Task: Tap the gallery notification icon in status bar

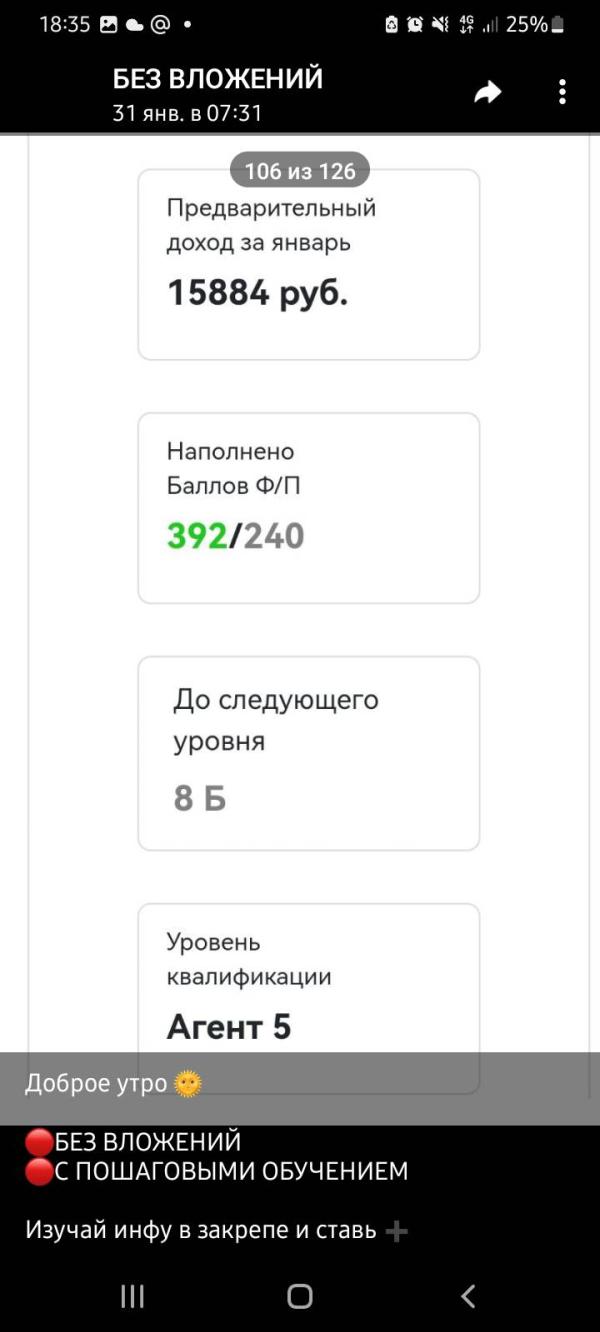Action: (108, 25)
